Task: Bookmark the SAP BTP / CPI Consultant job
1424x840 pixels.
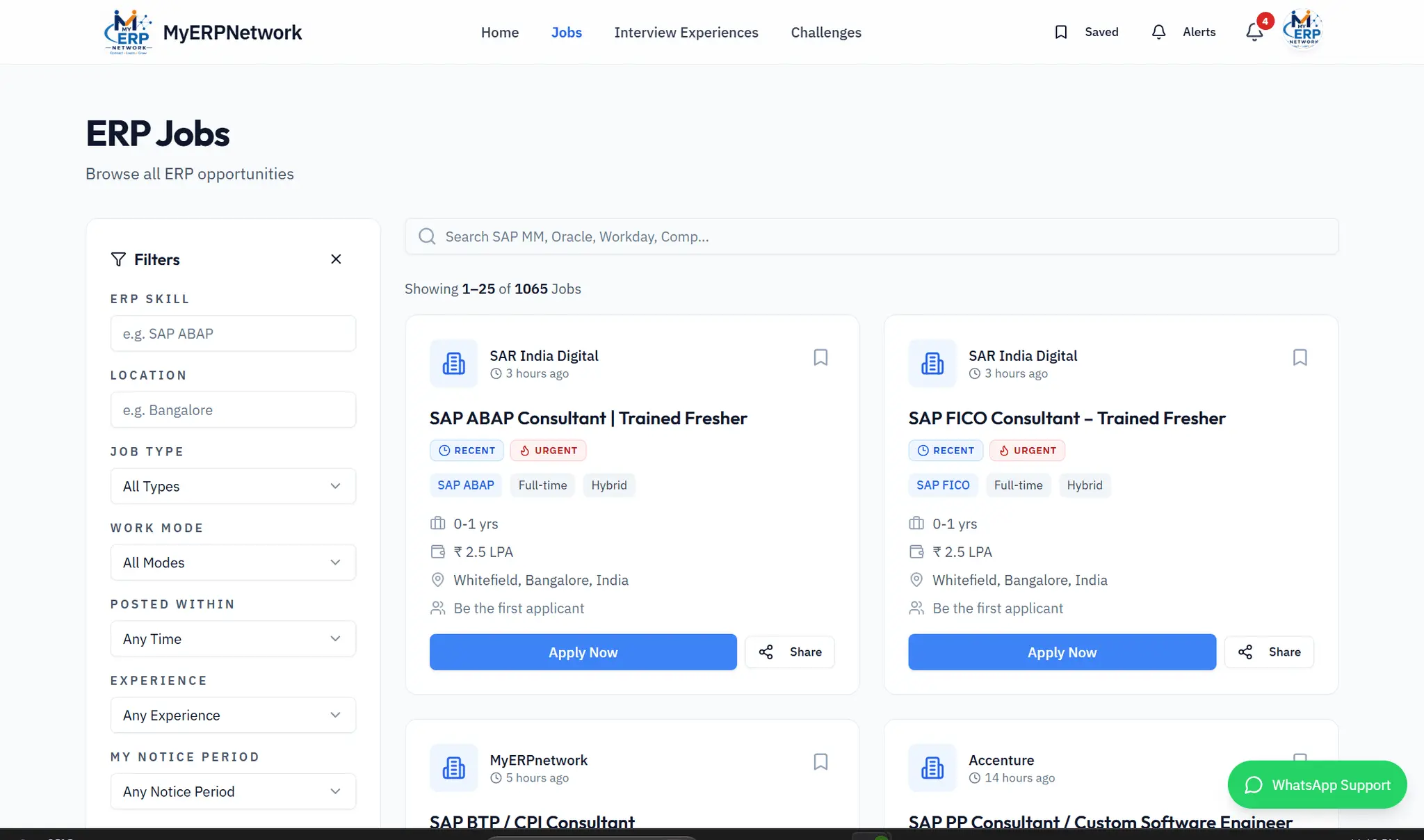Action: [x=820, y=762]
